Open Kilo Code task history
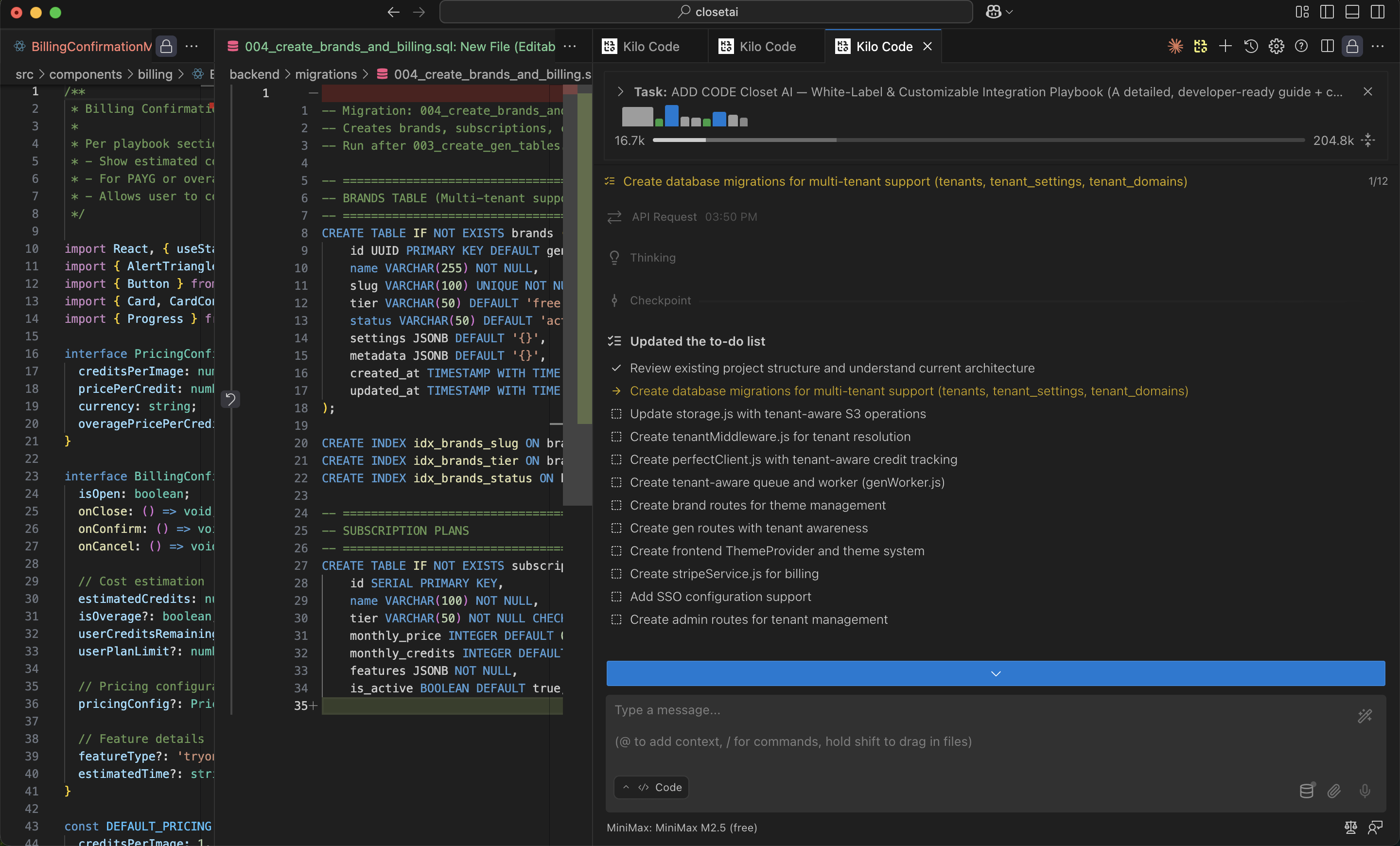 1251,46
